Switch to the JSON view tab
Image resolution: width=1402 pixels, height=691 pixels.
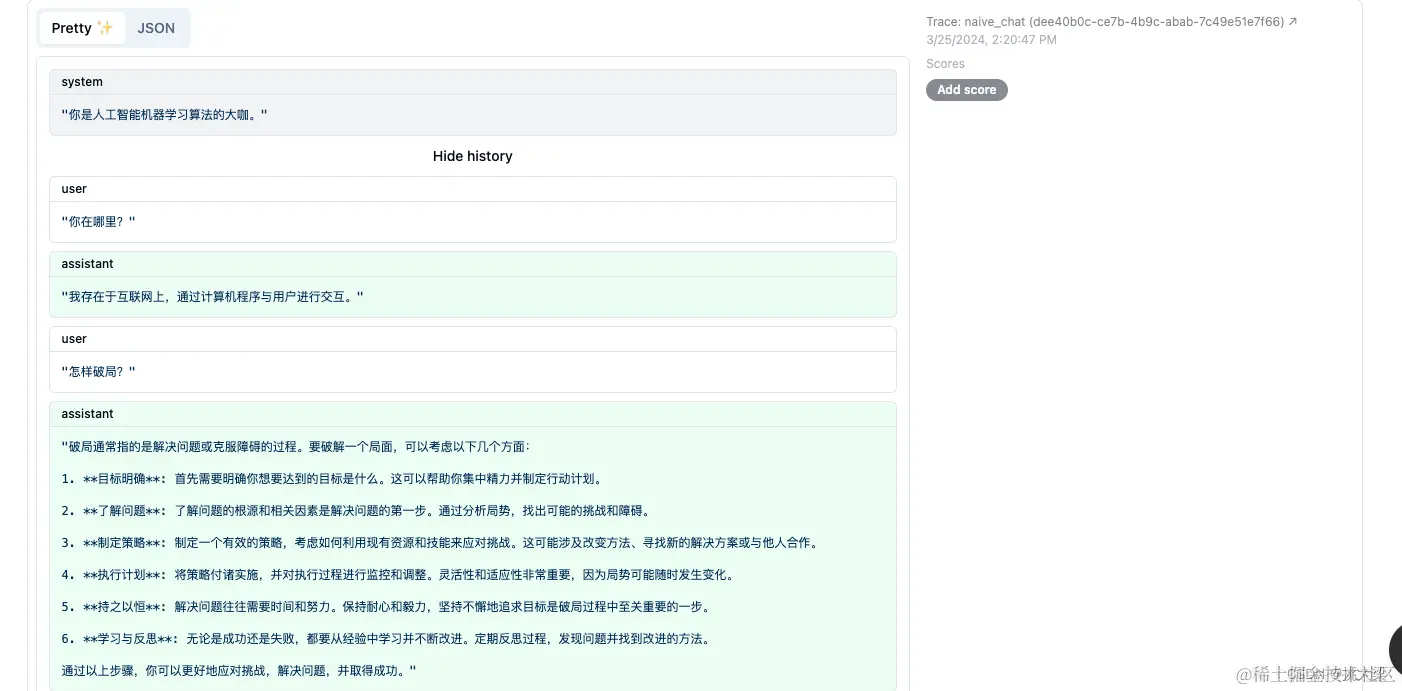pos(156,28)
